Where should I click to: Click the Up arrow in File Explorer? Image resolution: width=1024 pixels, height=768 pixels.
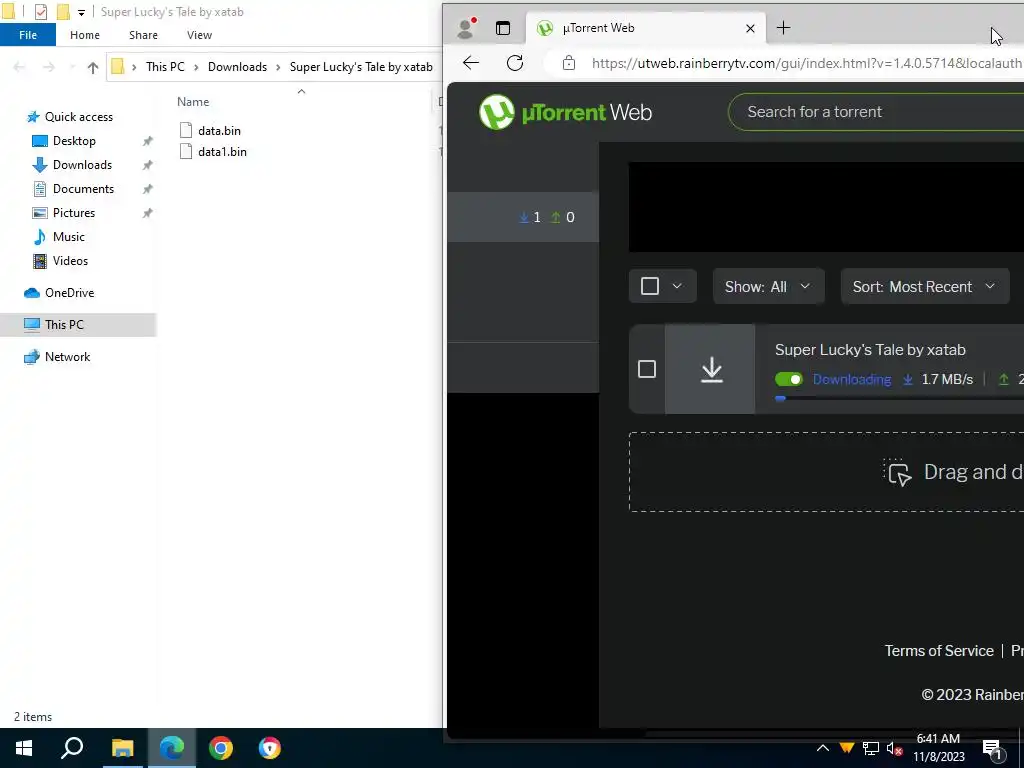point(93,67)
